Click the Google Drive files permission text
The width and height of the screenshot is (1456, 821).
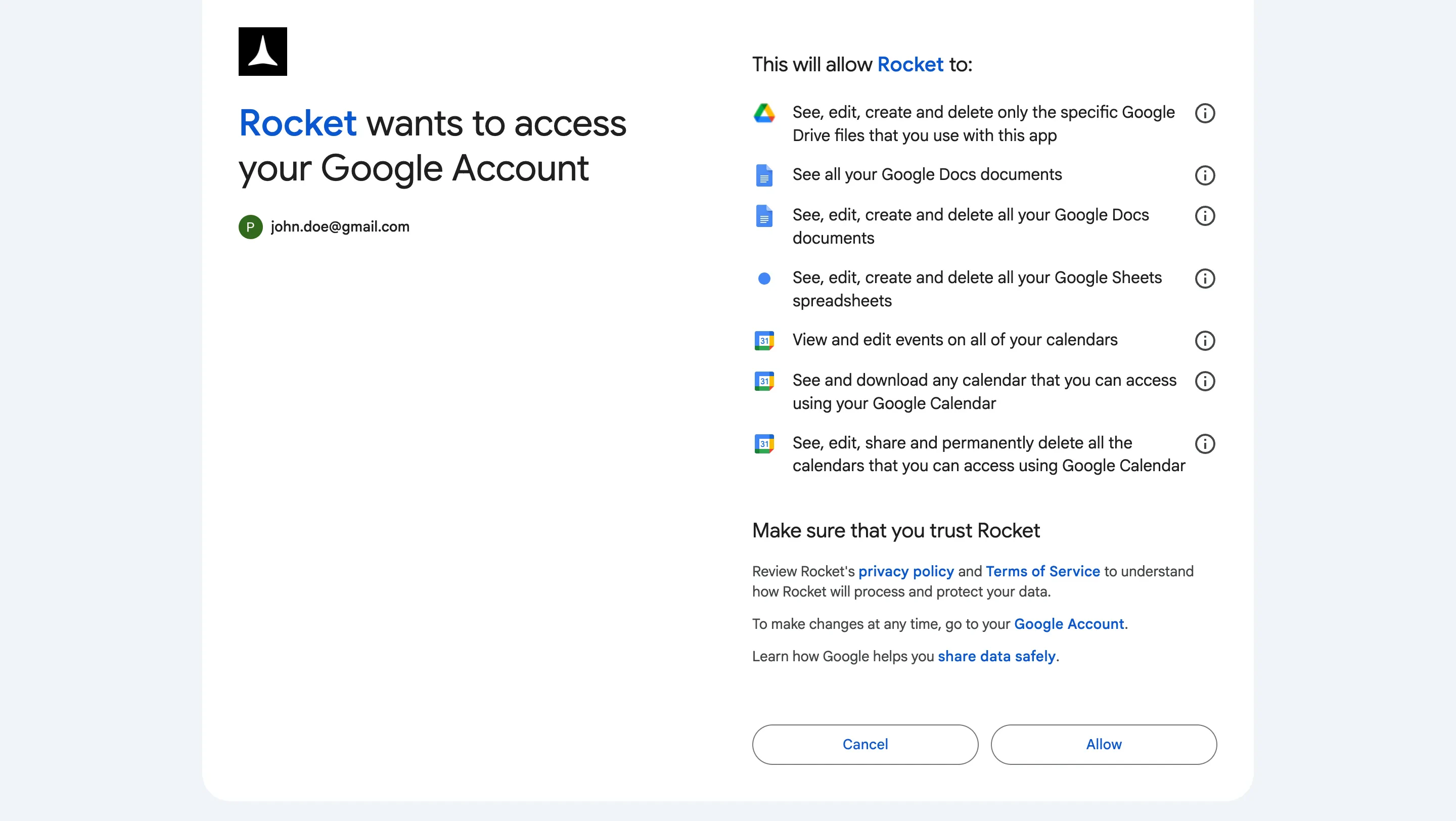(x=983, y=124)
